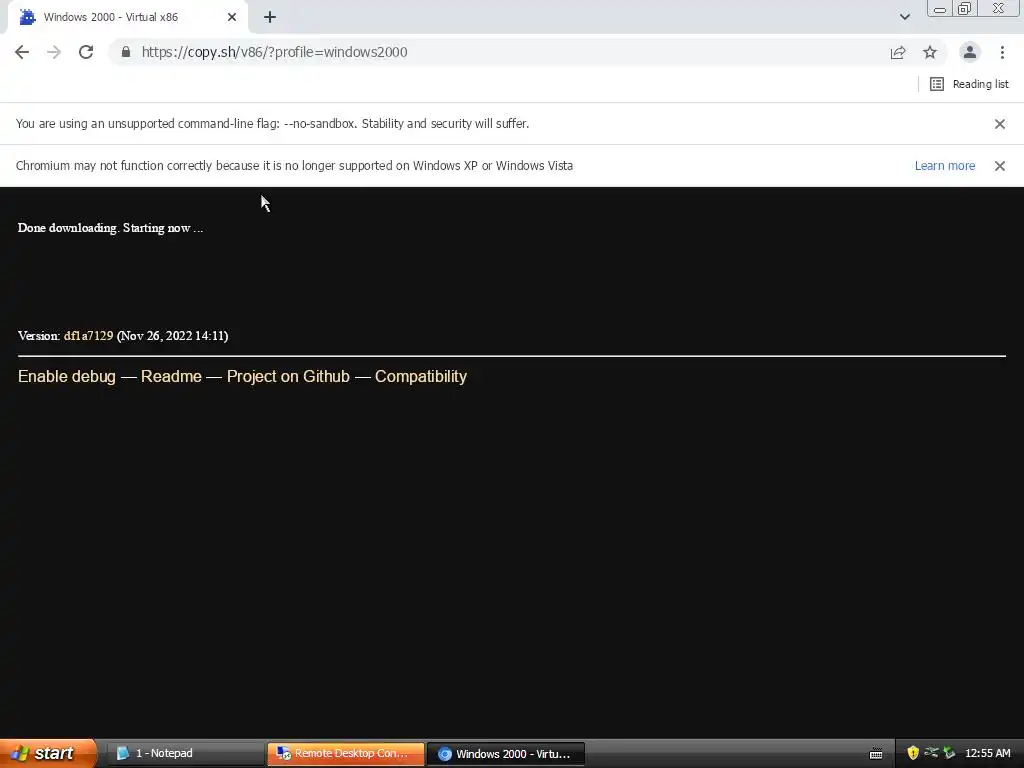Dismiss the Windows XP unsupported warning

click(999, 166)
